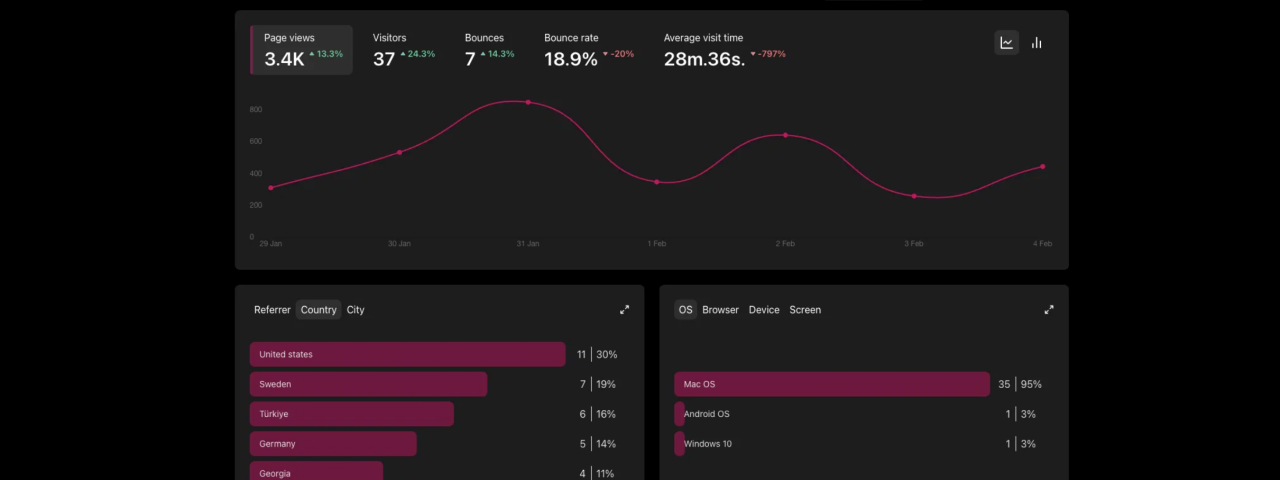Click the Türkiye country bar
The height and width of the screenshot is (480, 1280).
tap(352, 414)
